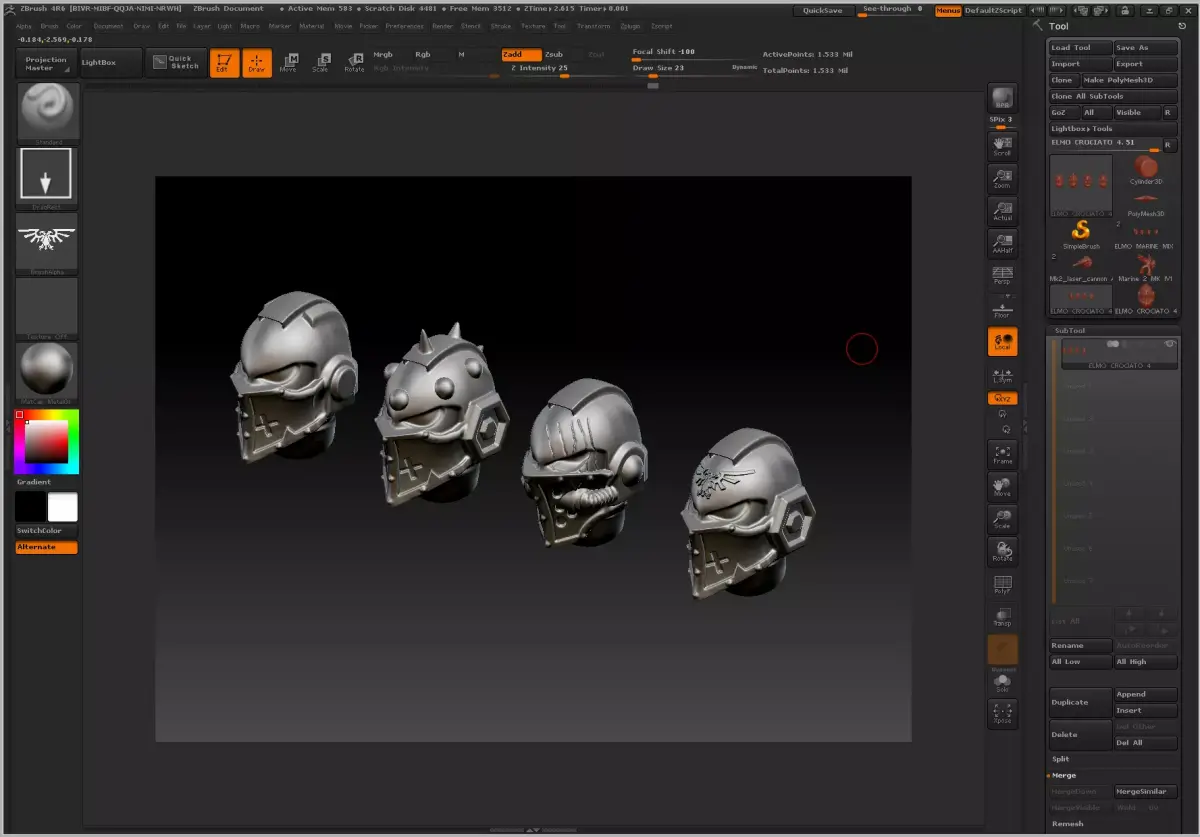Image resolution: width=1200 pixels, height=837 pixels.
Task: Click the Frame mesh icon
Action: (x=1002, y=455)
